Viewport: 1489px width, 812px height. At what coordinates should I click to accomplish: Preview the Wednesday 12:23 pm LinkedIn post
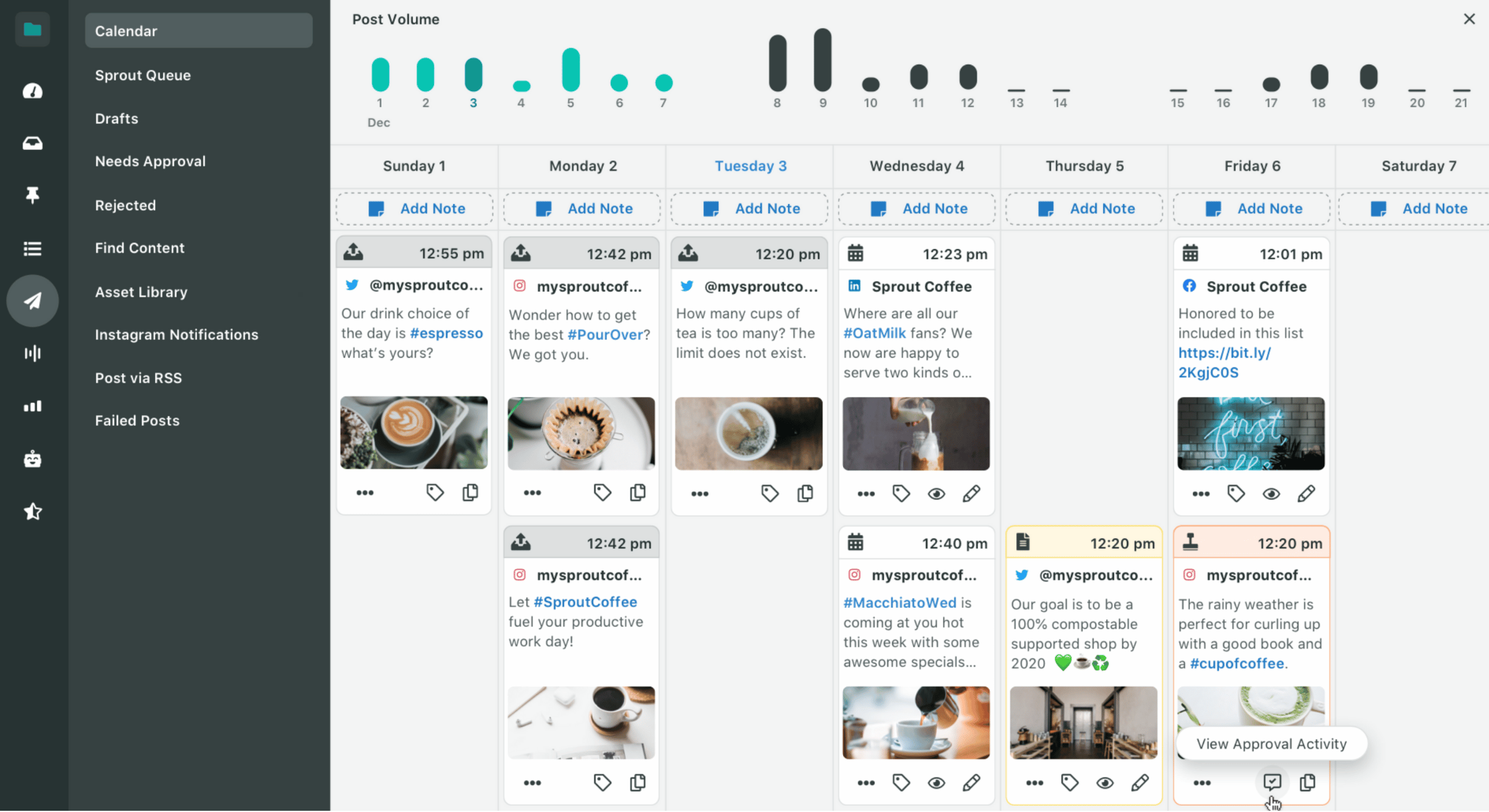(x=936, y=494)
